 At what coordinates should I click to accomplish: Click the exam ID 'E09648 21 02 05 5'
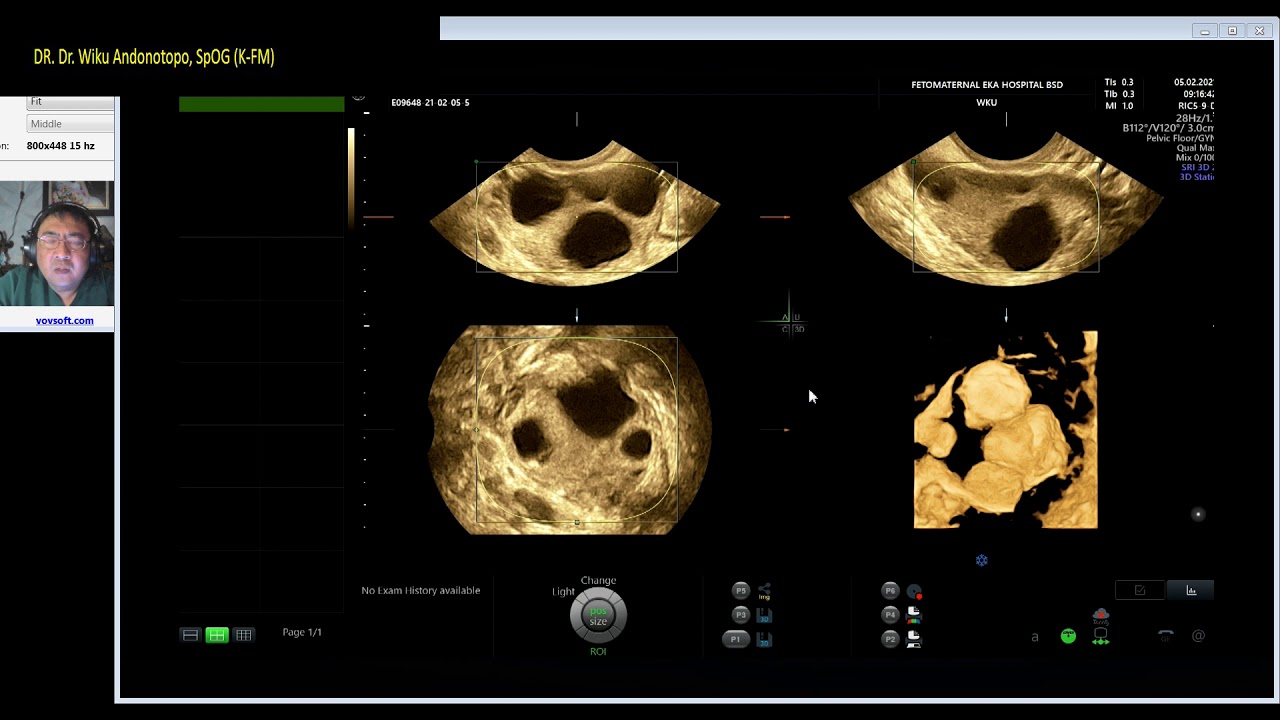(x=430, y=103)
